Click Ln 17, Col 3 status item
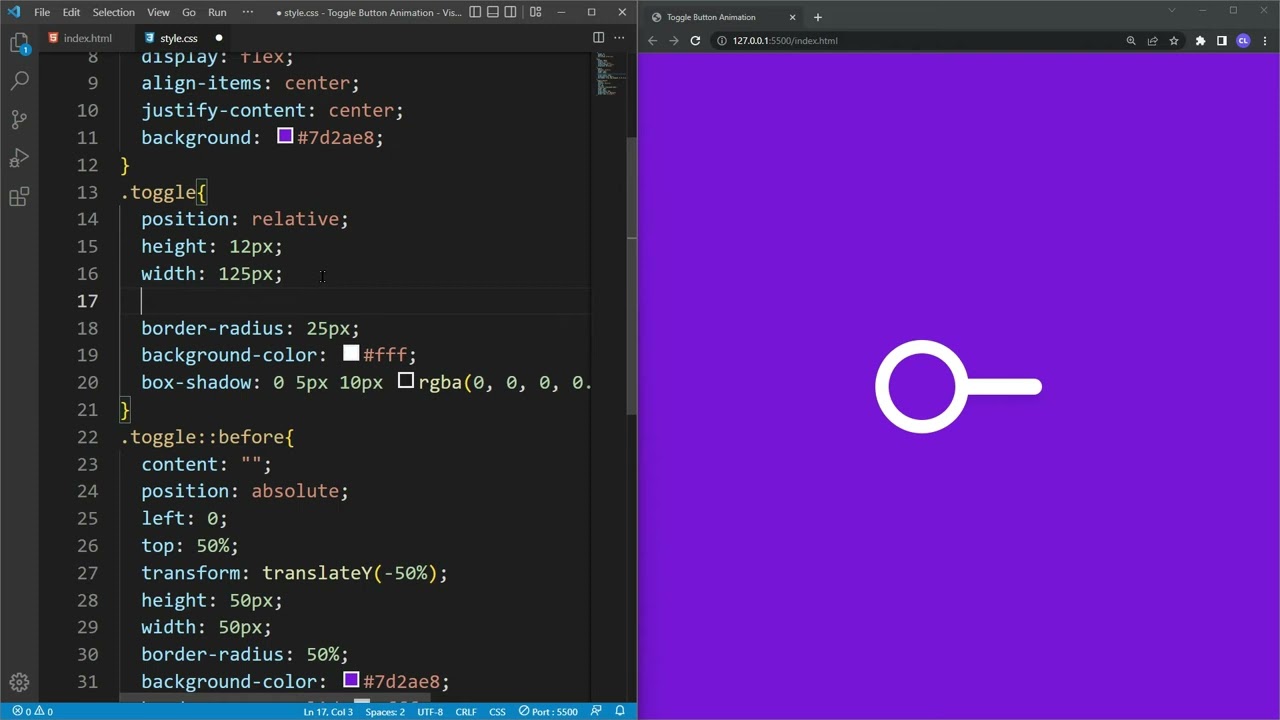 click(328, 711)
